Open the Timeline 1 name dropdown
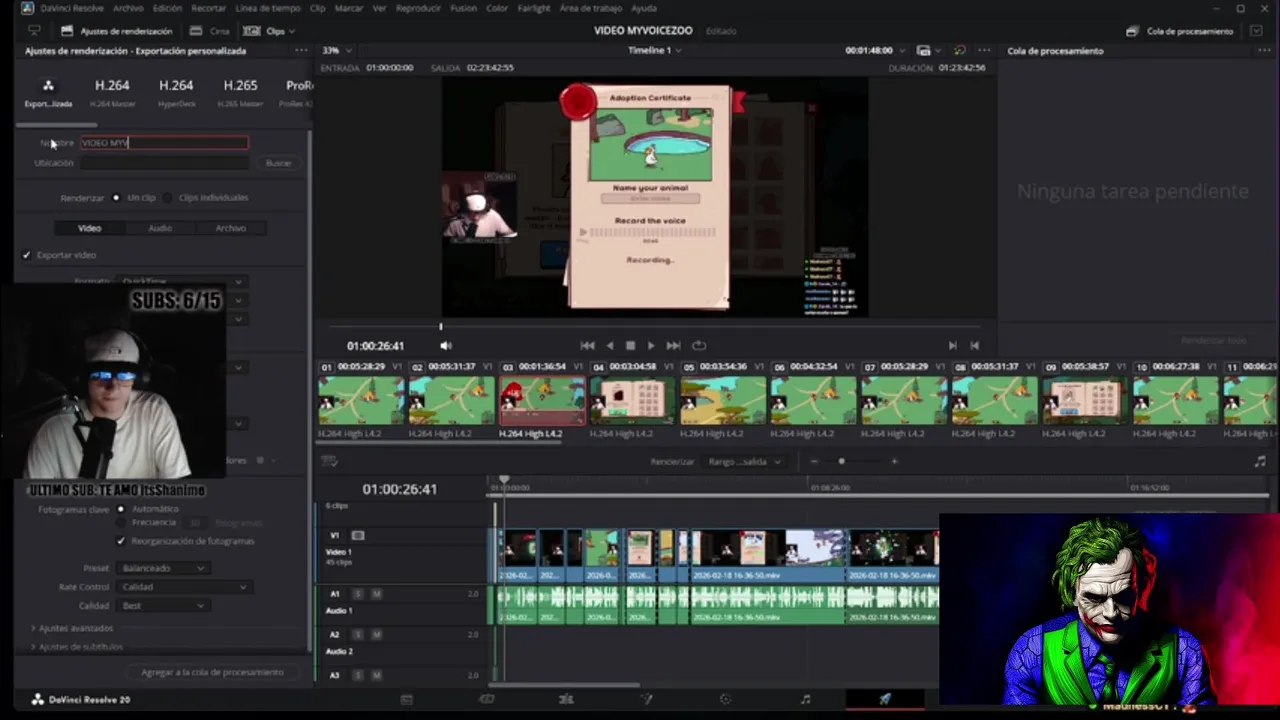The height and width of the screenshot is (720, 1280). coord(655,51)
